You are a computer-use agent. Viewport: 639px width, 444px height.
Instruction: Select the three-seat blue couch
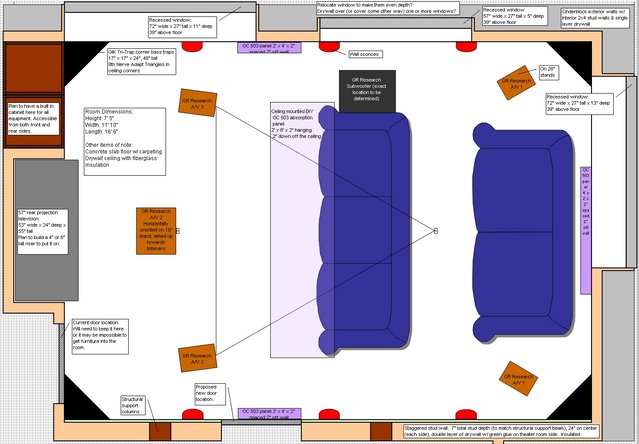(x=364, y=231)
